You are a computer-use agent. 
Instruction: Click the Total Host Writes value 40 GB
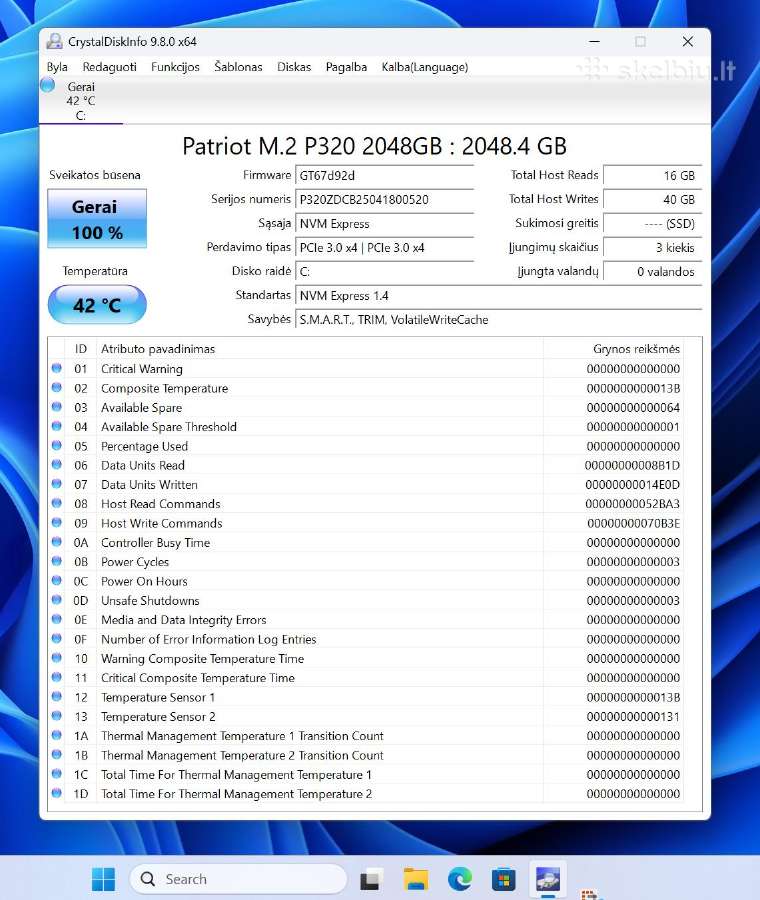653,200
